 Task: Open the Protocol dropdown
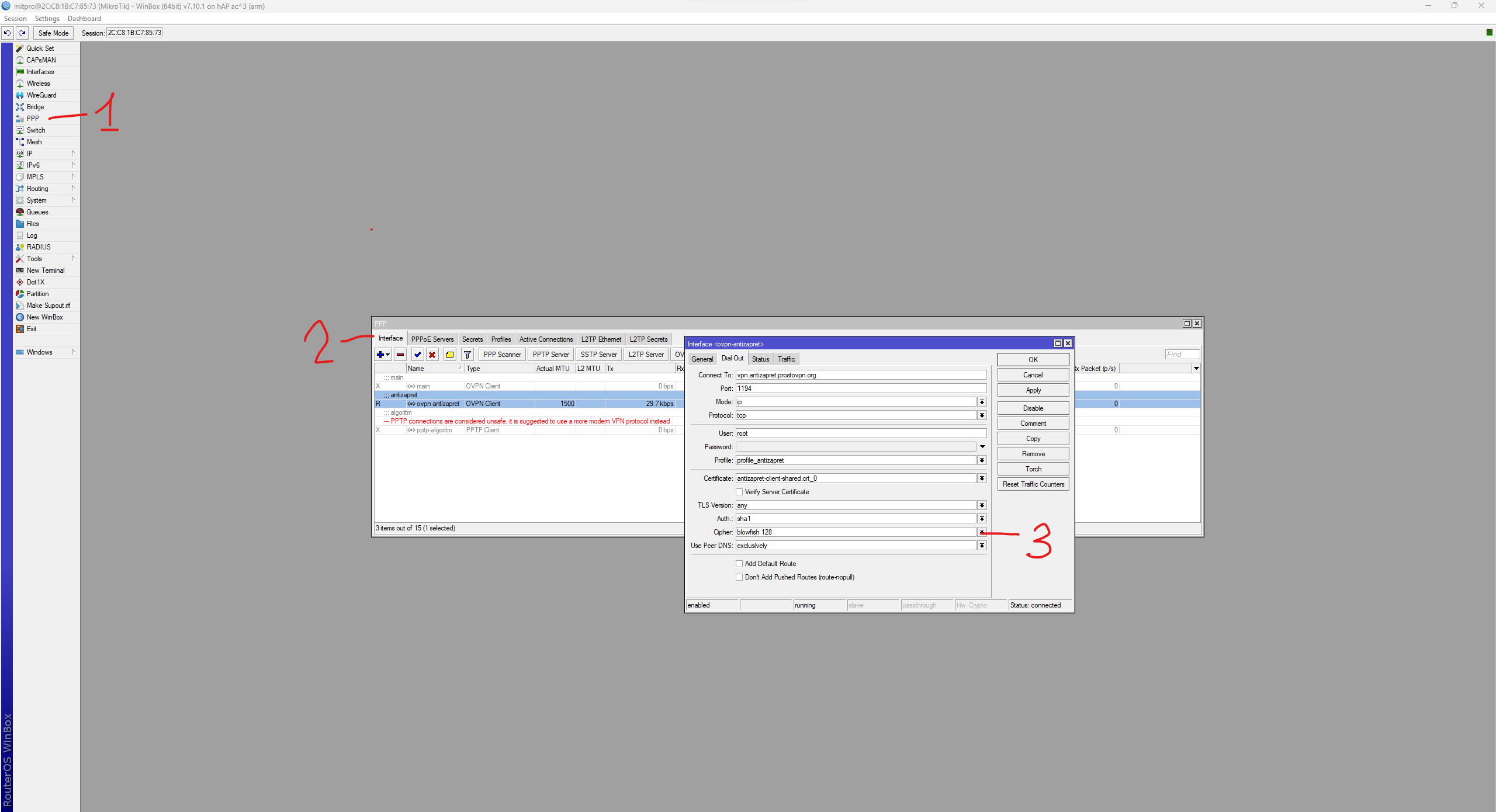982,415
